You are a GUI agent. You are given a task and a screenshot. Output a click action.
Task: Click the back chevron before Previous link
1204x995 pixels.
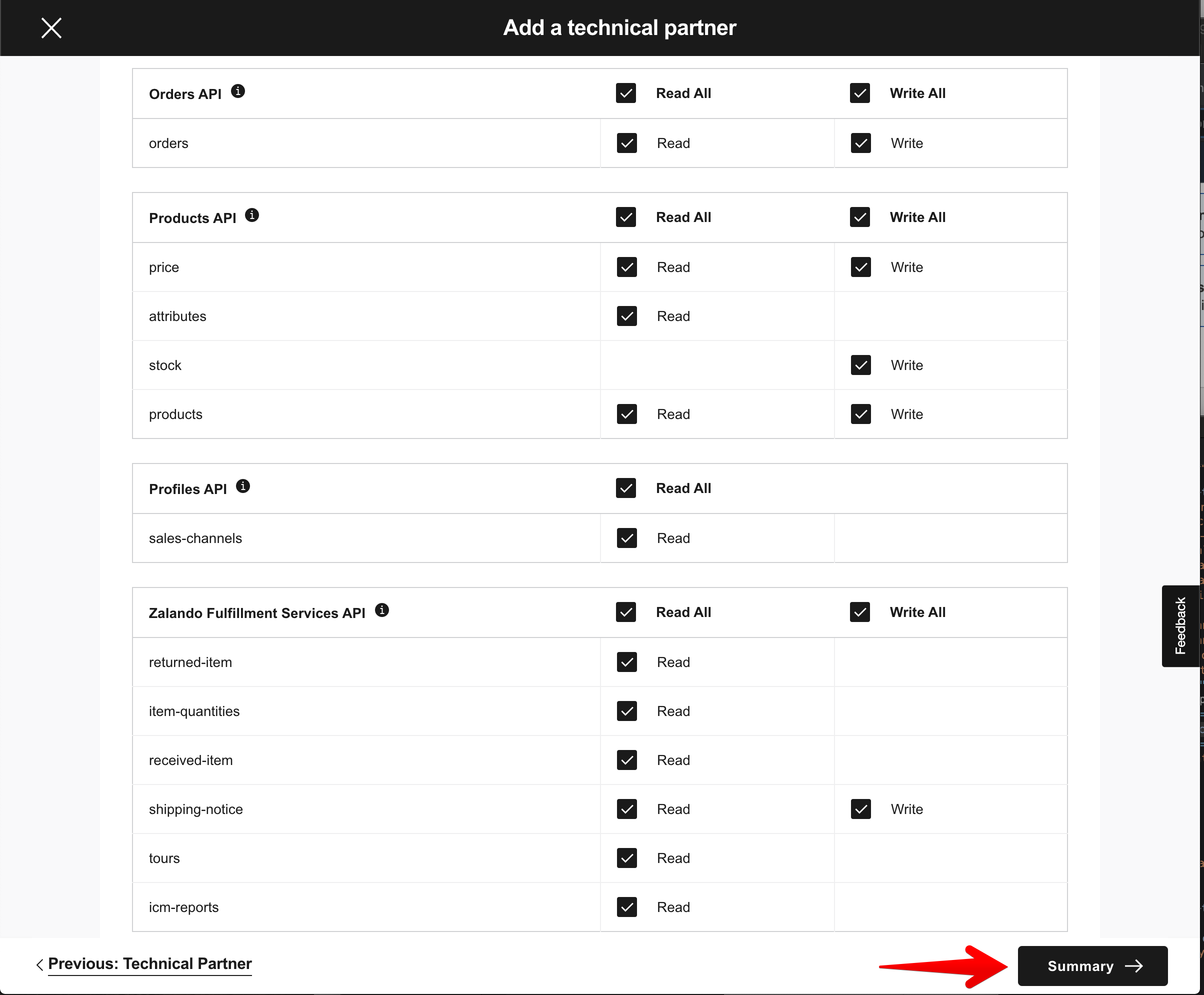tap(39, 964)
